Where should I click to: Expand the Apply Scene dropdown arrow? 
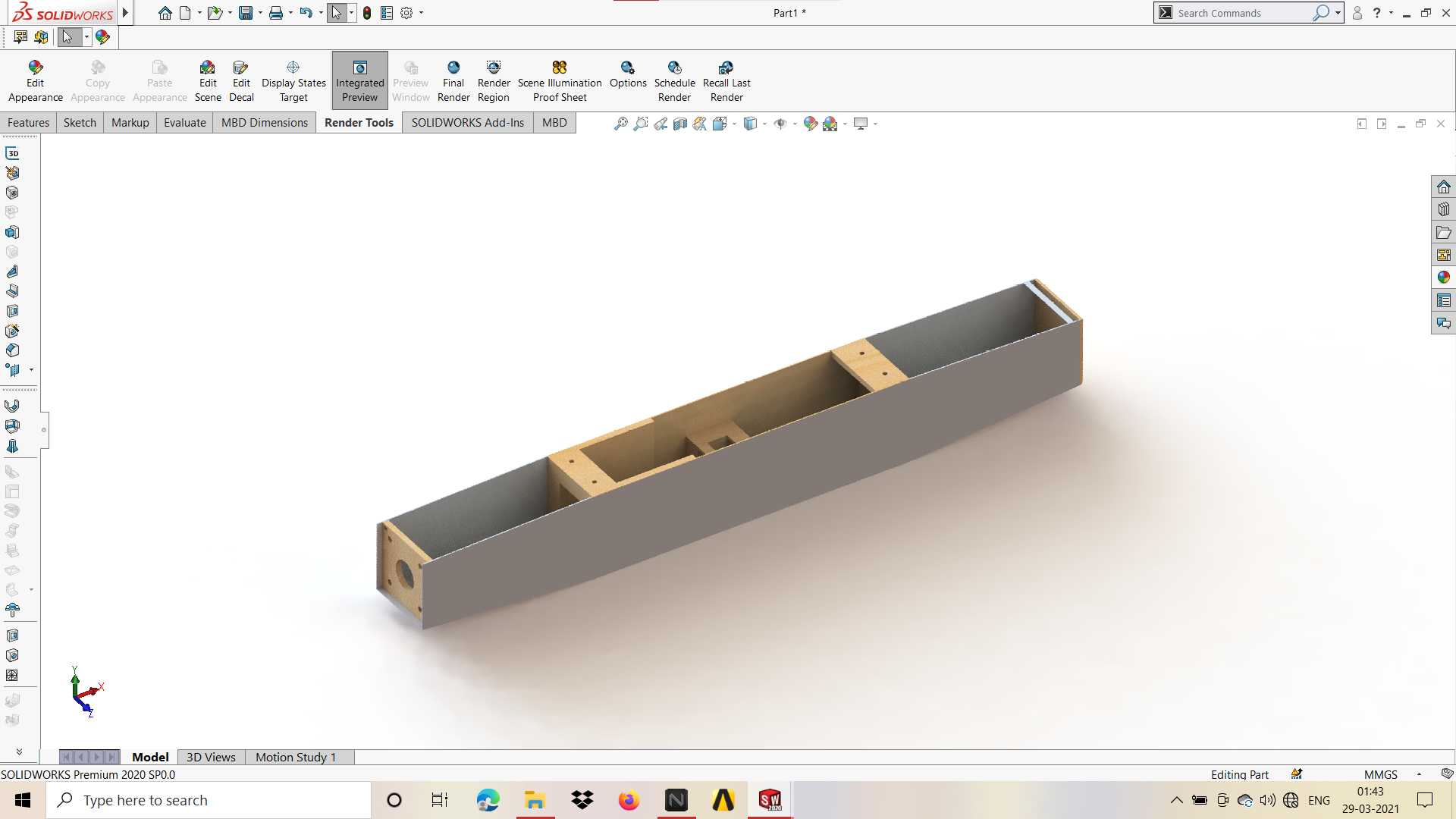[845, 124]
